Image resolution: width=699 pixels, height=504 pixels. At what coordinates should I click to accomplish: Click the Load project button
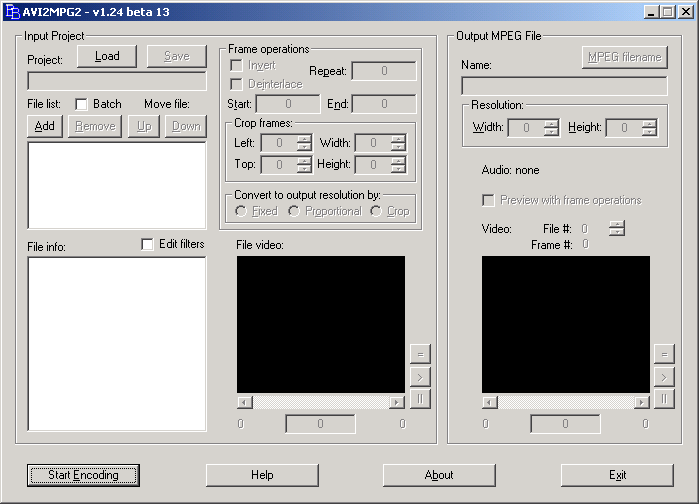click(107, 56)
